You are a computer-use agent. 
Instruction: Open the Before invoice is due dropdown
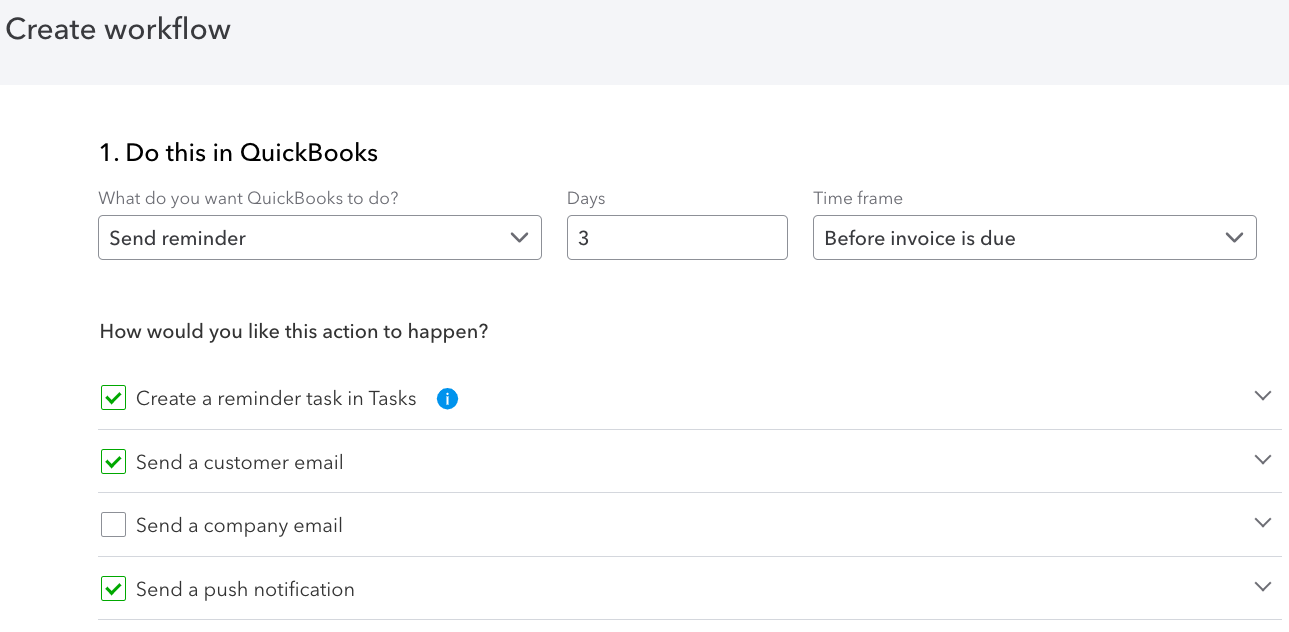pos(1034,238)
